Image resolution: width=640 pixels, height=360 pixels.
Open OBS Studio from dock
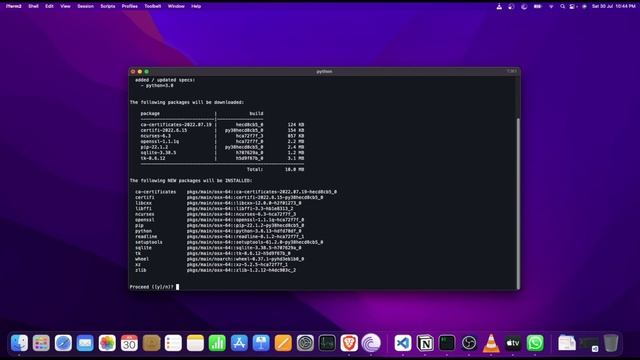coord(469,343)
